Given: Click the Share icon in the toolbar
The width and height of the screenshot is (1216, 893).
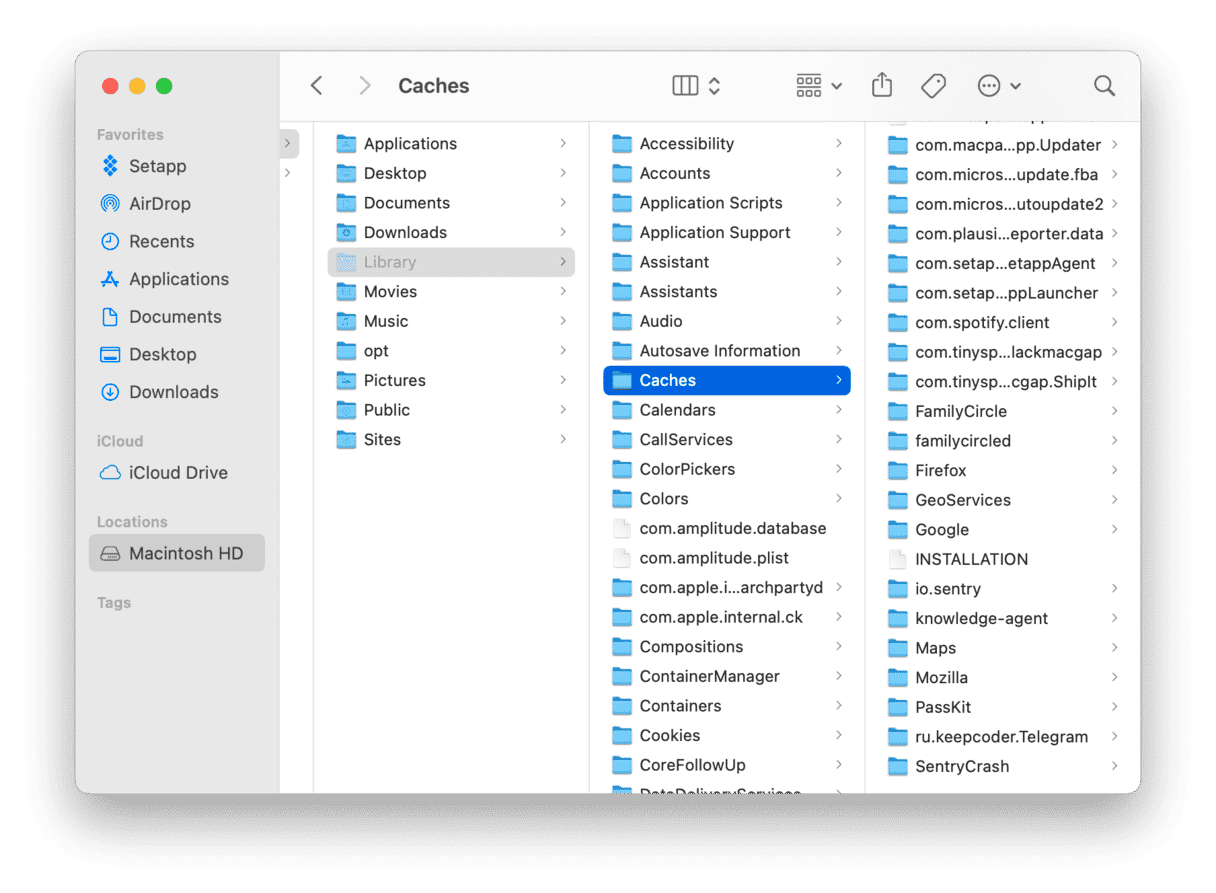Looking at the screenshot, I should pyautogui.click(x=881, y=86).
